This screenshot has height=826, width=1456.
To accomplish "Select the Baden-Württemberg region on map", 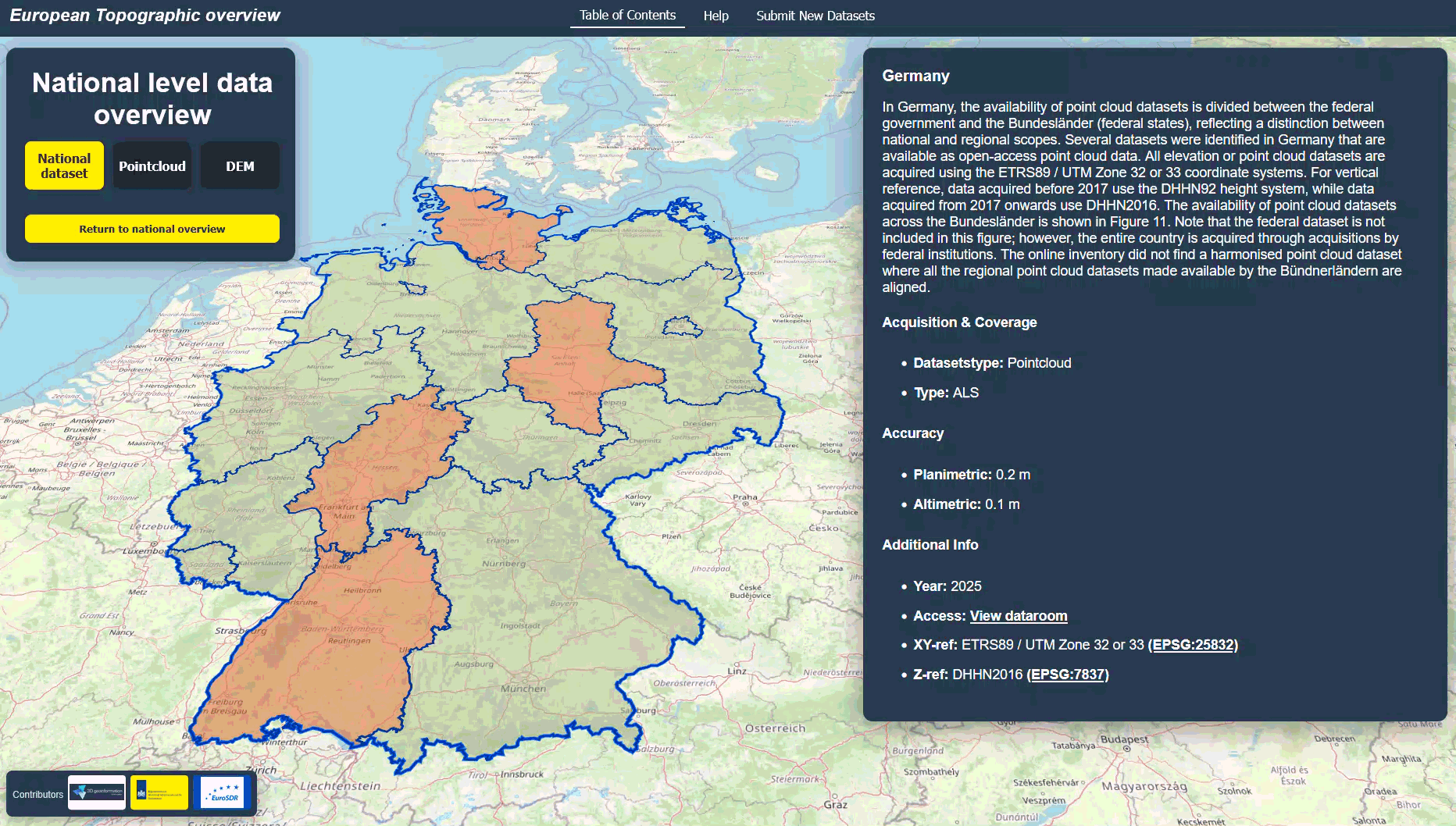I will (x=336, y=648).
